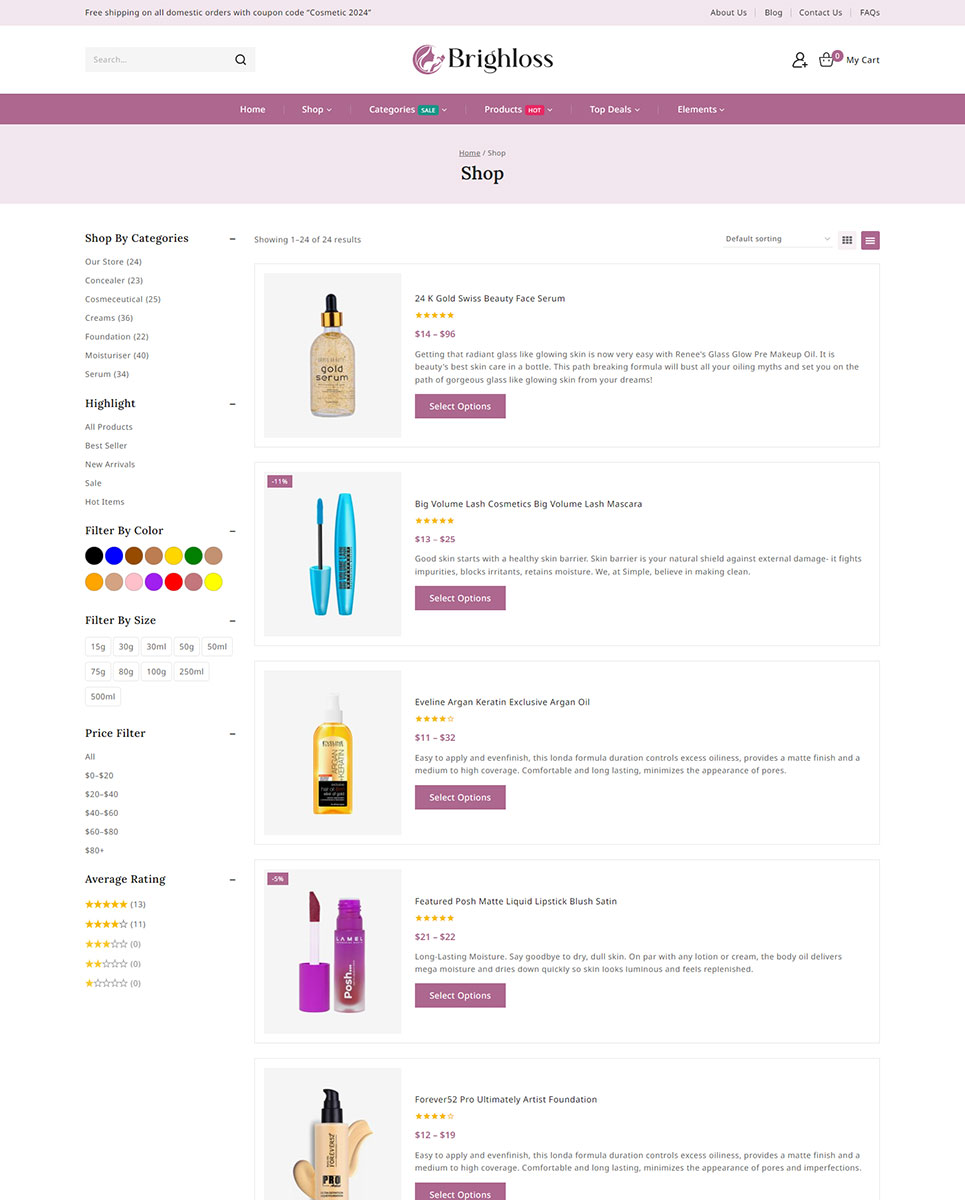Pick the blue color swatch
Screen dimensions: 965x1200
coord(114,556)
